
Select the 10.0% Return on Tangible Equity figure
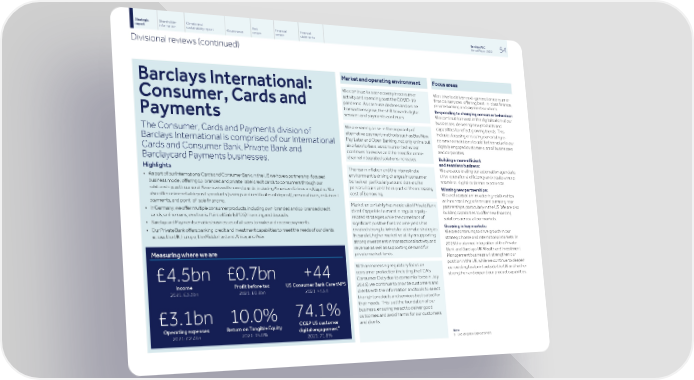pyautogui.click(x=254, y=316)
